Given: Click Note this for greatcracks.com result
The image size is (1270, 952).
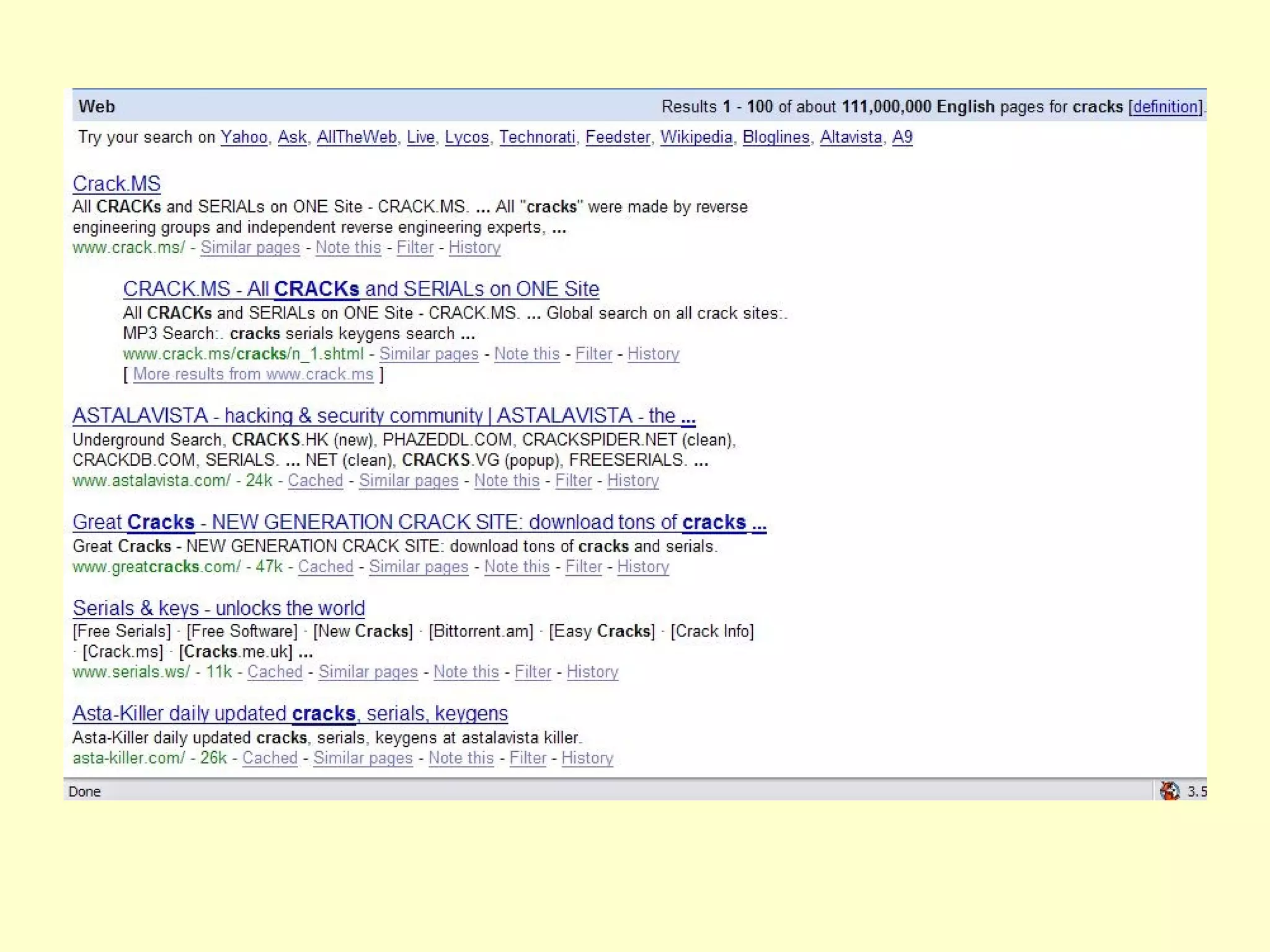Looking at the screenshot, I should coord(517,566).
